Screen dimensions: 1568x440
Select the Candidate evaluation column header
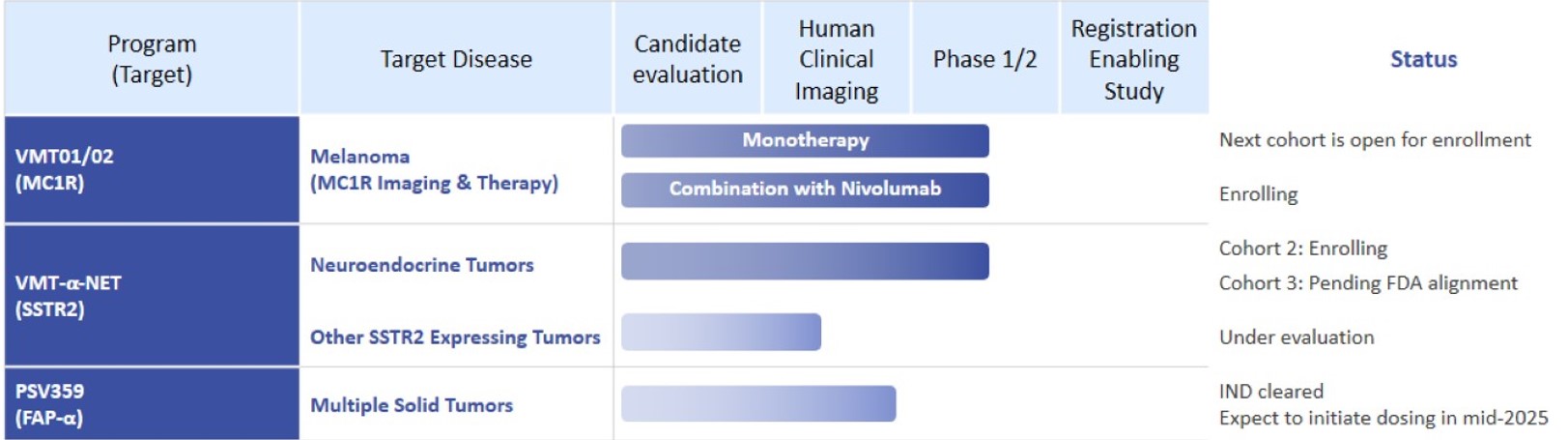pyautogui.click(x=688, y=59)
